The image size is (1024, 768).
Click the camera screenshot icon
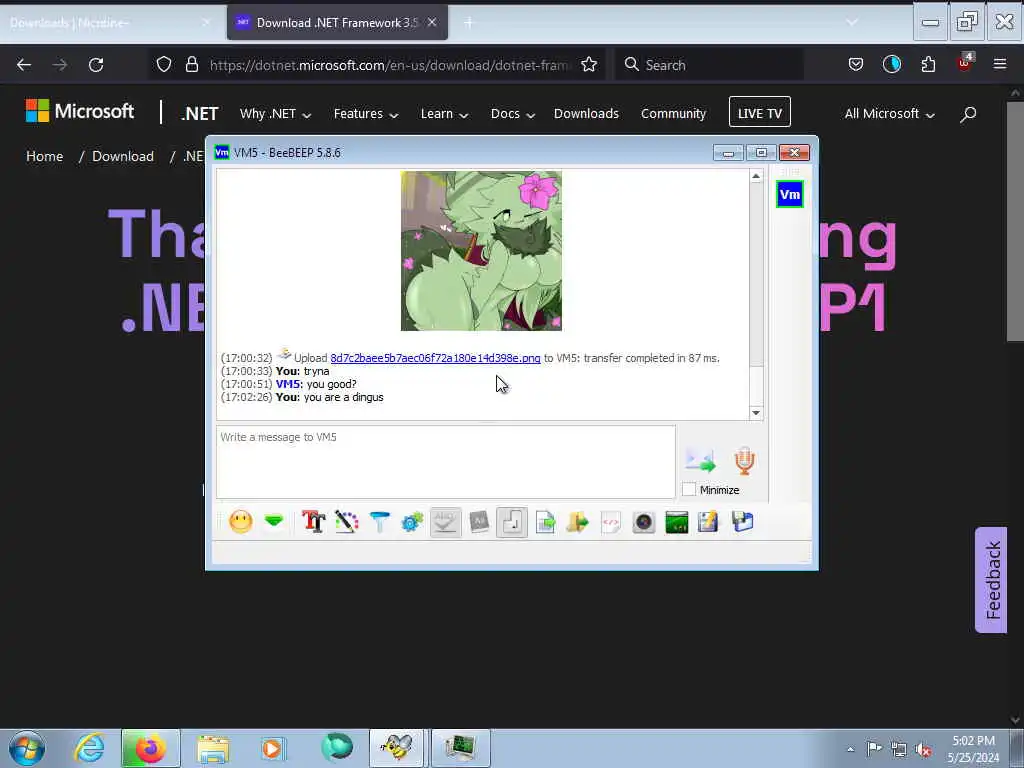[x=643, y=522]
